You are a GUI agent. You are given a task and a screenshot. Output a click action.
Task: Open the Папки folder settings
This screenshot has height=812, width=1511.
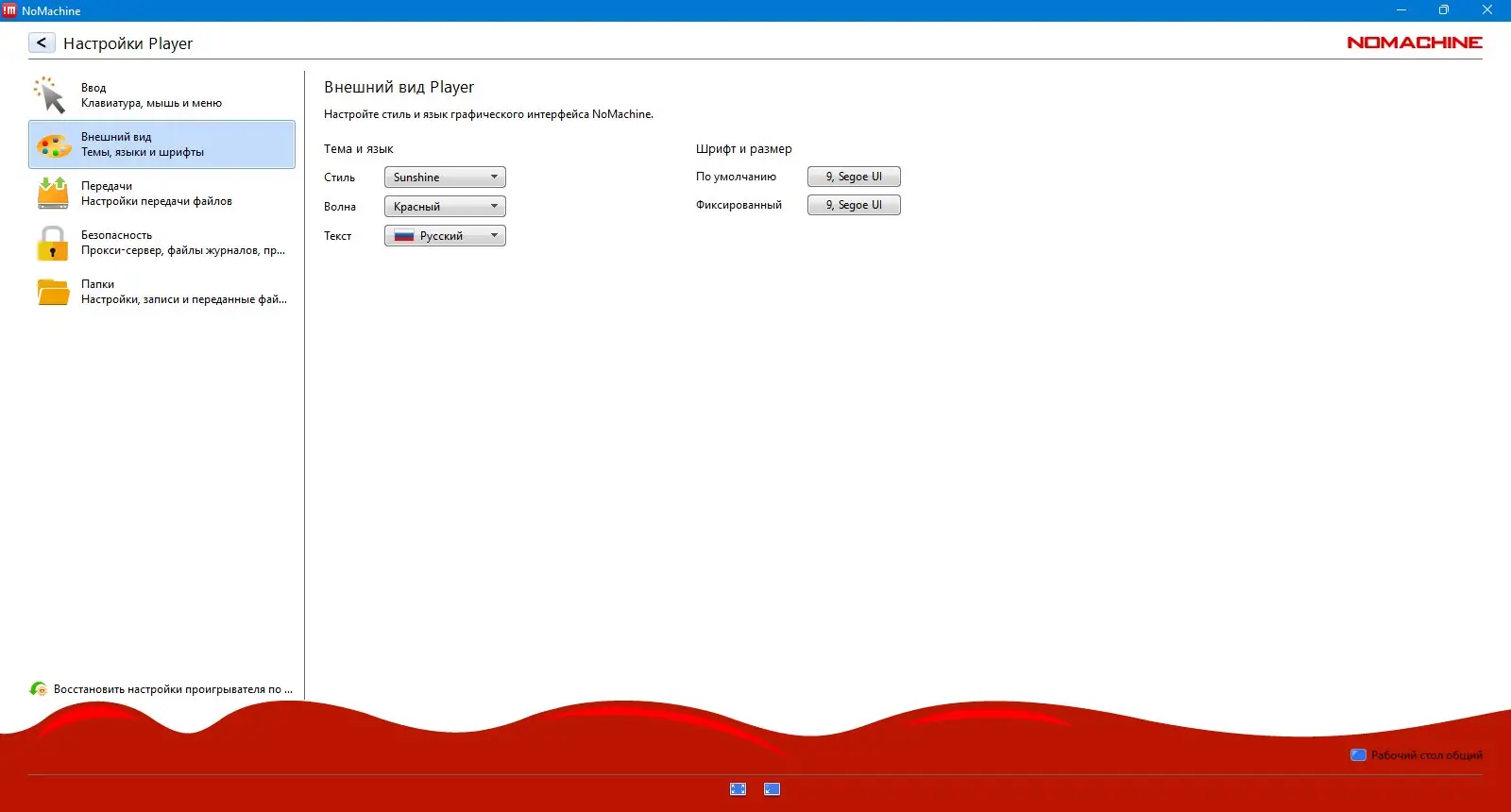pos(161,292)
